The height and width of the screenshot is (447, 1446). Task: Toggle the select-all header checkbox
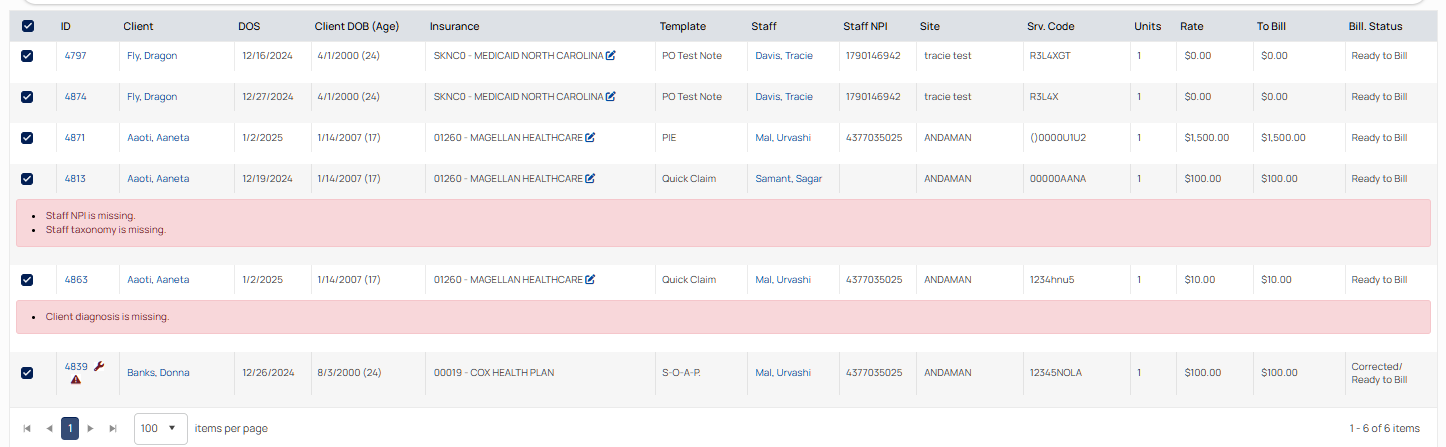click(27, 27)
